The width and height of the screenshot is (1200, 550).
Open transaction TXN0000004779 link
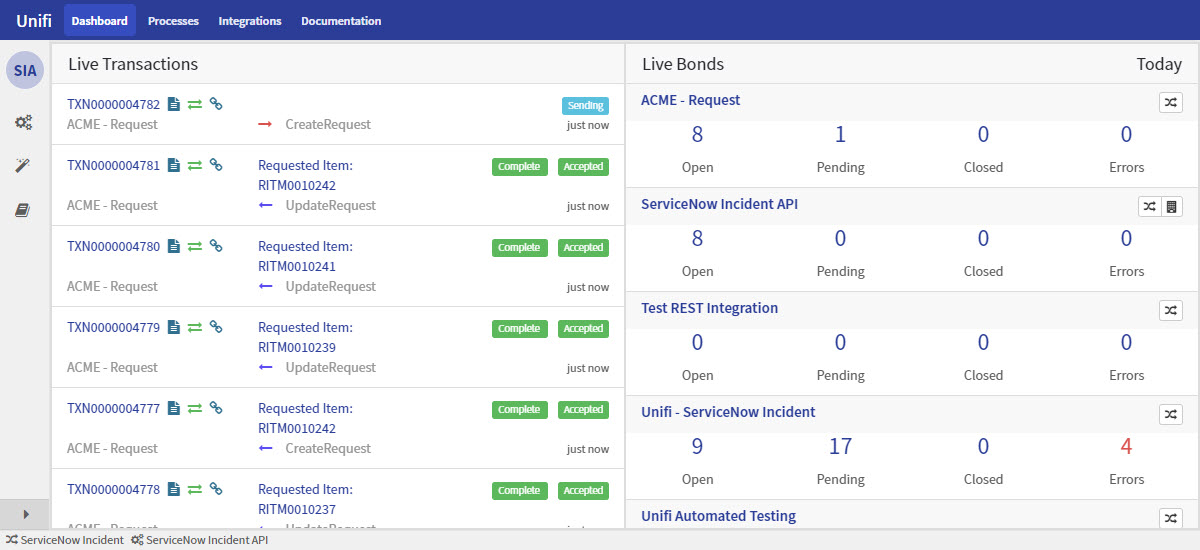pos(113,328)
